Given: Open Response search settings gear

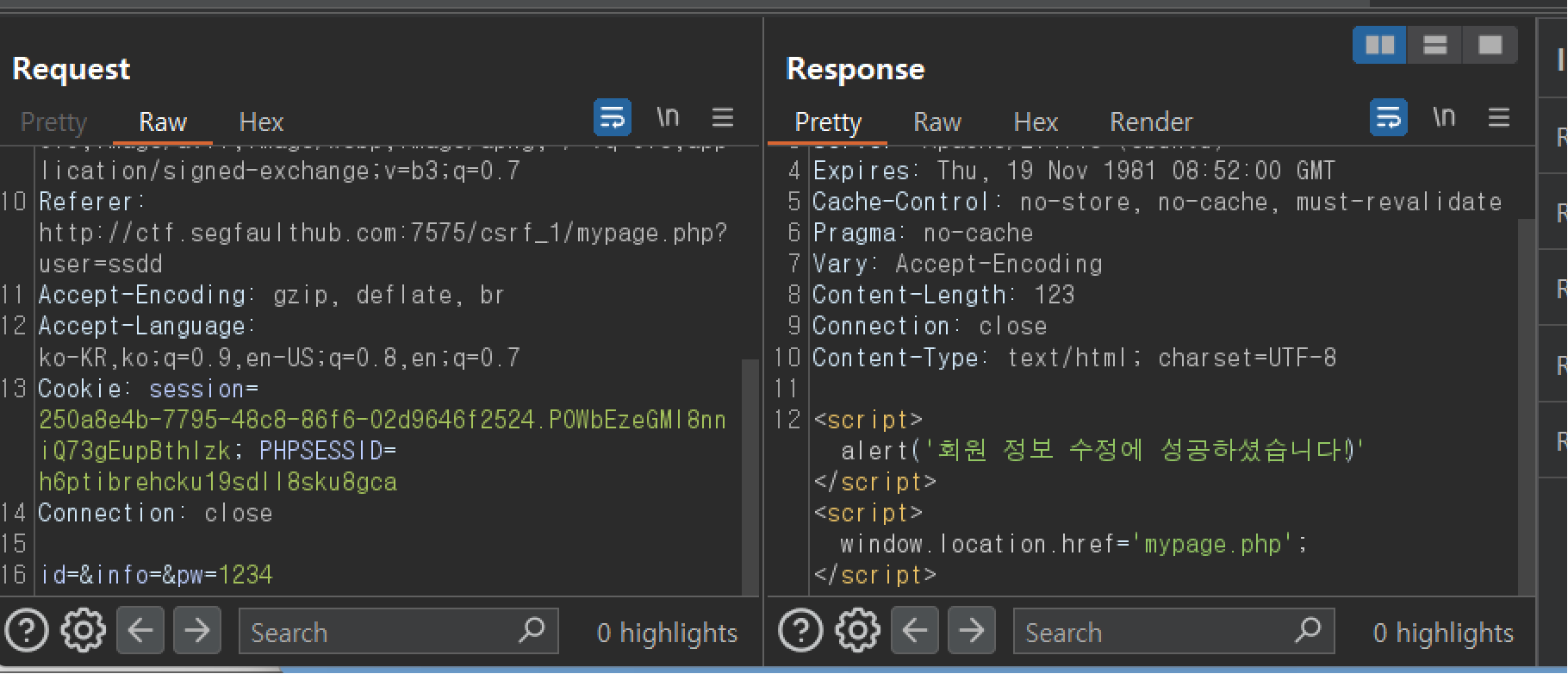Looking at the screenshot, I should click(857, 631).
